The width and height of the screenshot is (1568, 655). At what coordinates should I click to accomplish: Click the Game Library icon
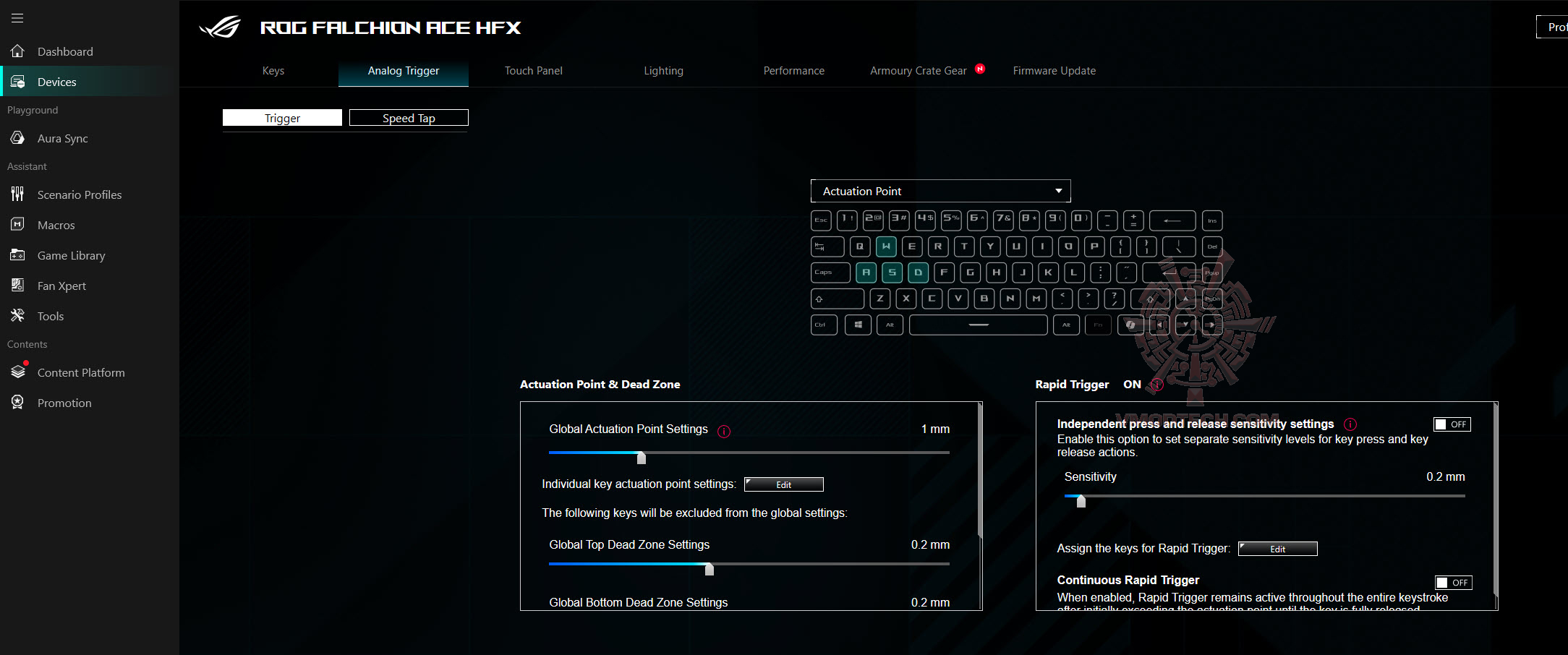pyautogui.click(x=17, y=255)
